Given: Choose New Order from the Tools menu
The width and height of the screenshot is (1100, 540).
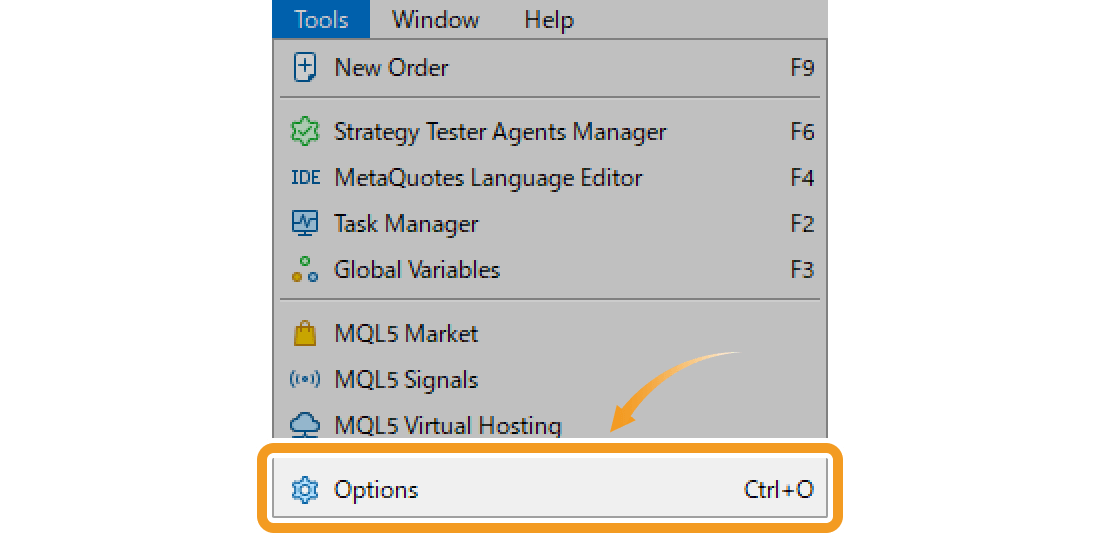Looking at the screenshot, I should click(391, 68).
